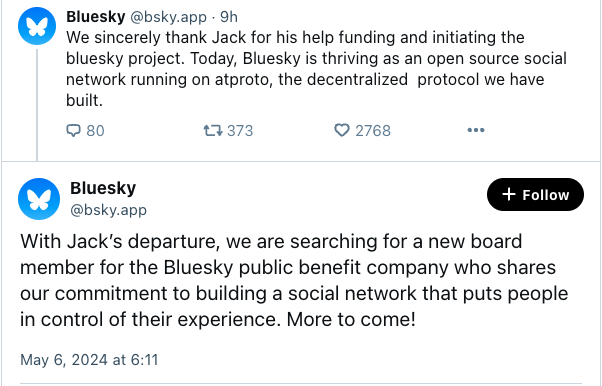
Task: Click the 9h timestamp link
Action: (229, 17)
